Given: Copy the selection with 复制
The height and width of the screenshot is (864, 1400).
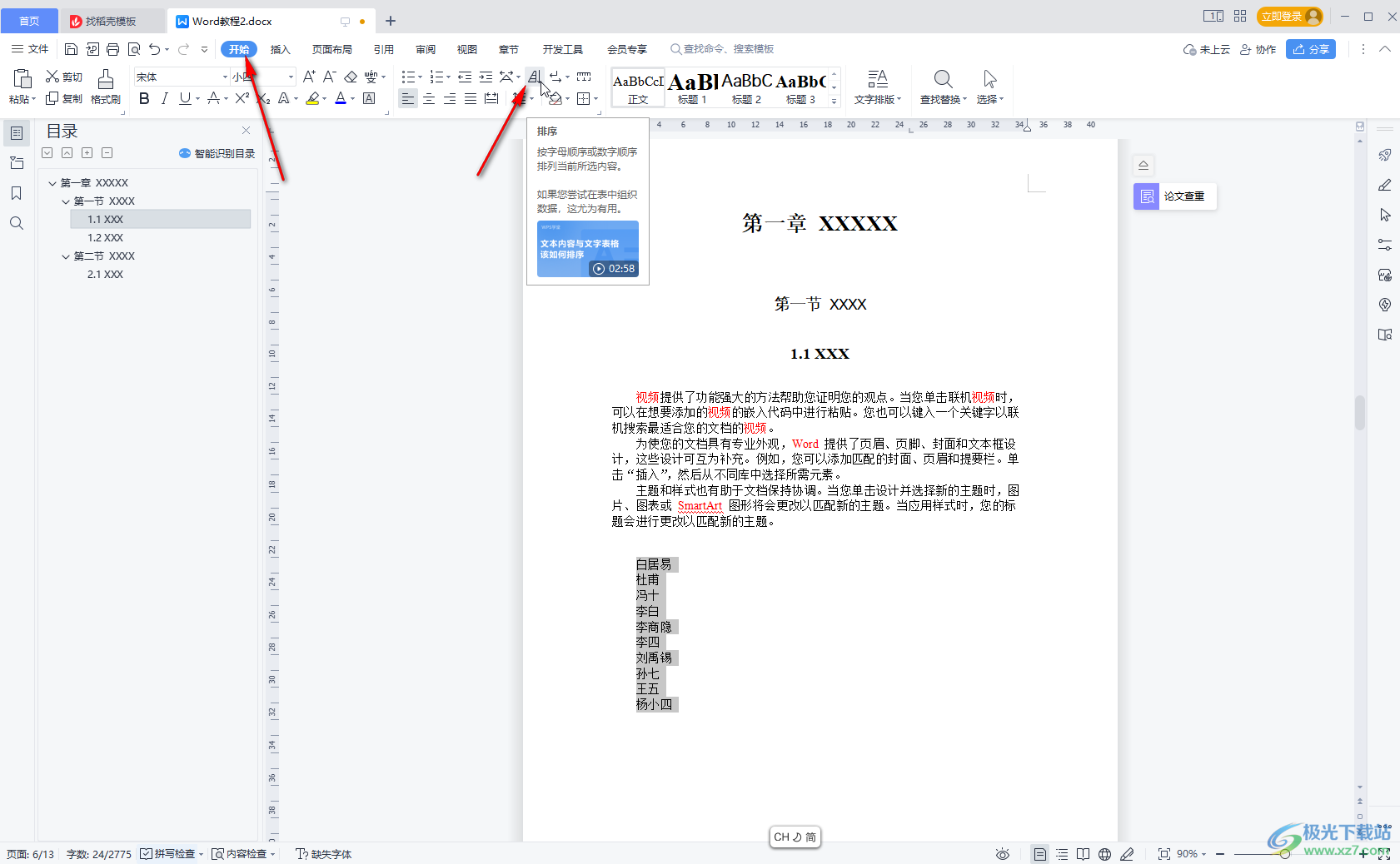Looking at the screenshot, I should point(64,98).
